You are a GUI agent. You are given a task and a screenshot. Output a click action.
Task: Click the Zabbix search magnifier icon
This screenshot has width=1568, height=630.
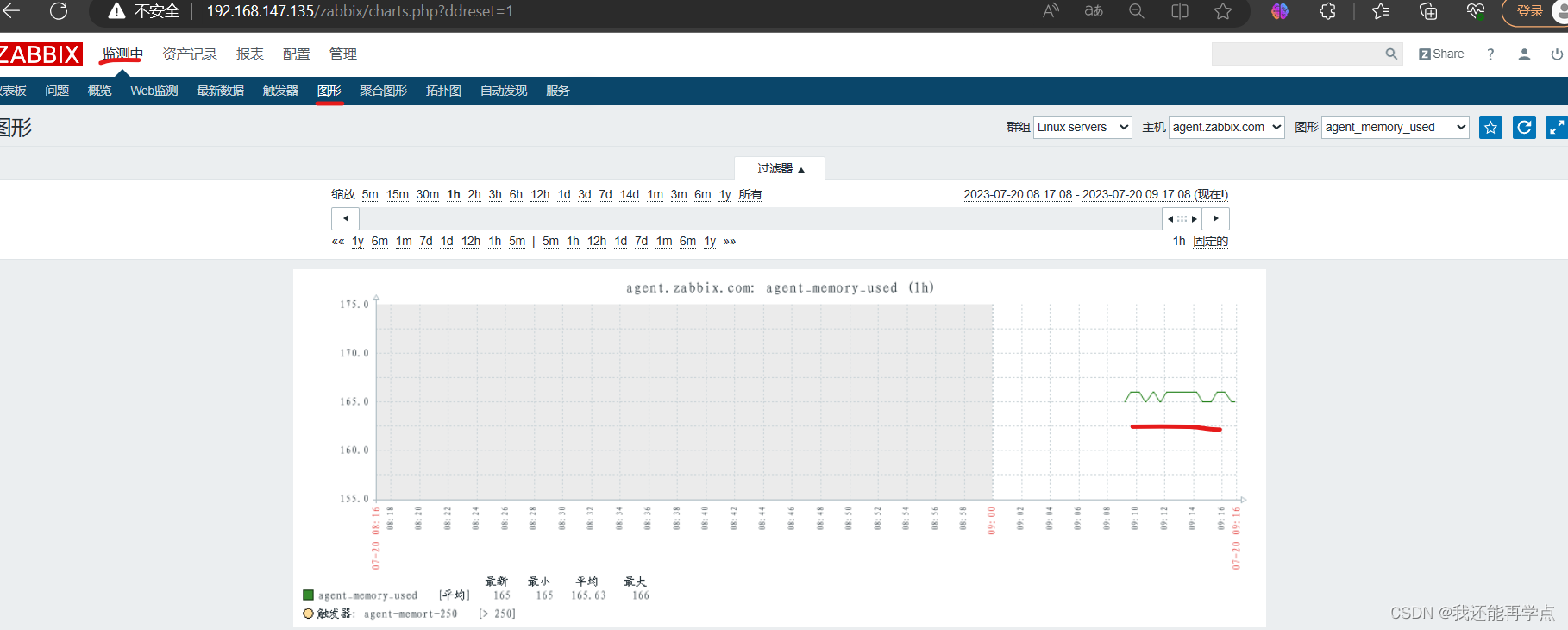point(1391,54)
